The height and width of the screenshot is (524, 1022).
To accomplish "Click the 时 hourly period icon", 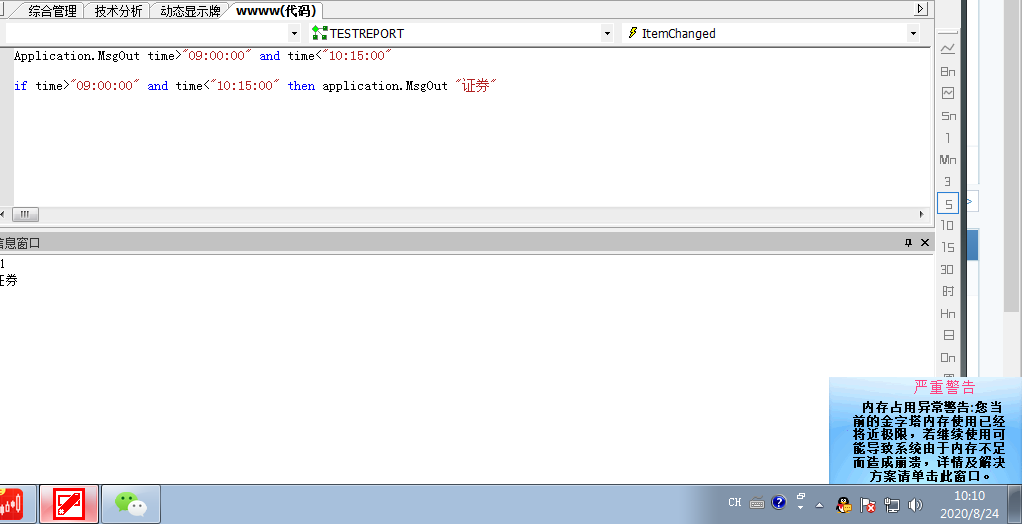I will (948, 291).
